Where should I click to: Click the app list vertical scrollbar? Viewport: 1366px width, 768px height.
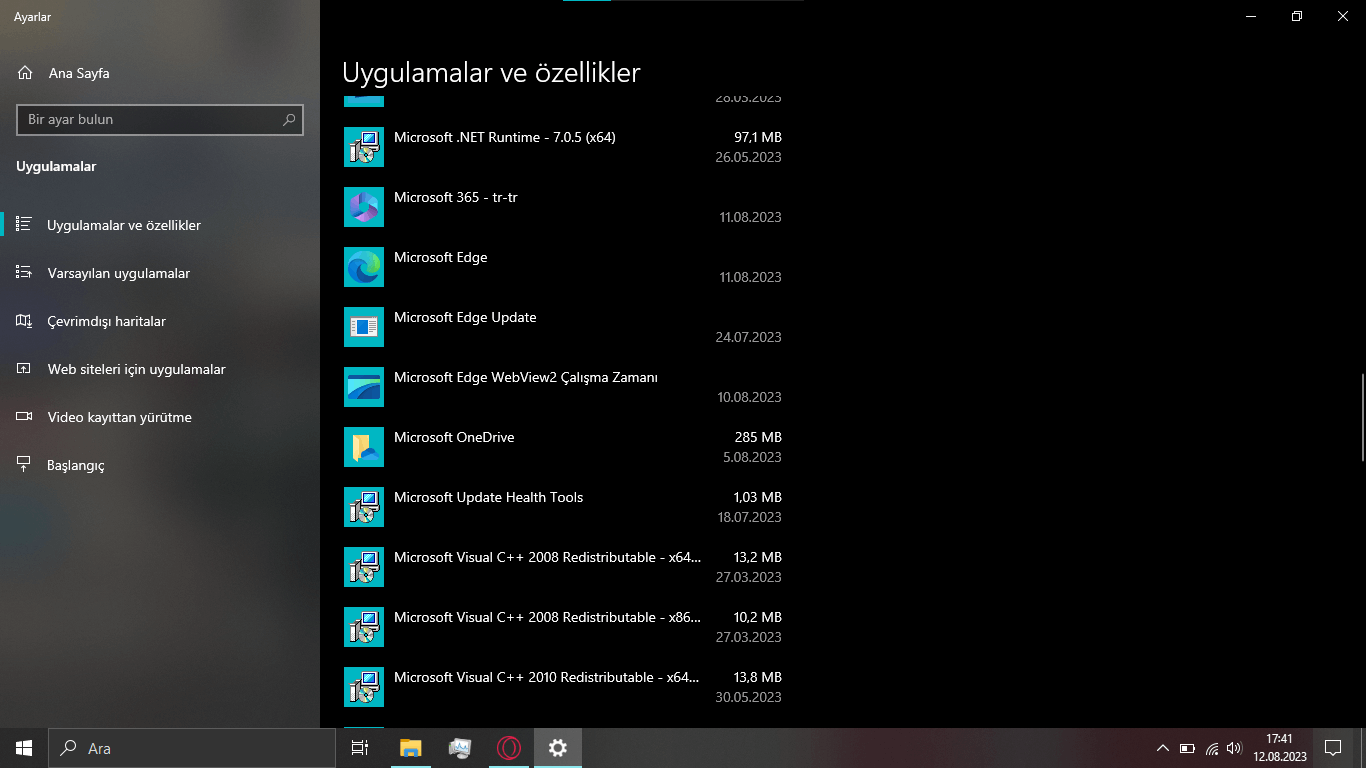[x=1361, y=415]
